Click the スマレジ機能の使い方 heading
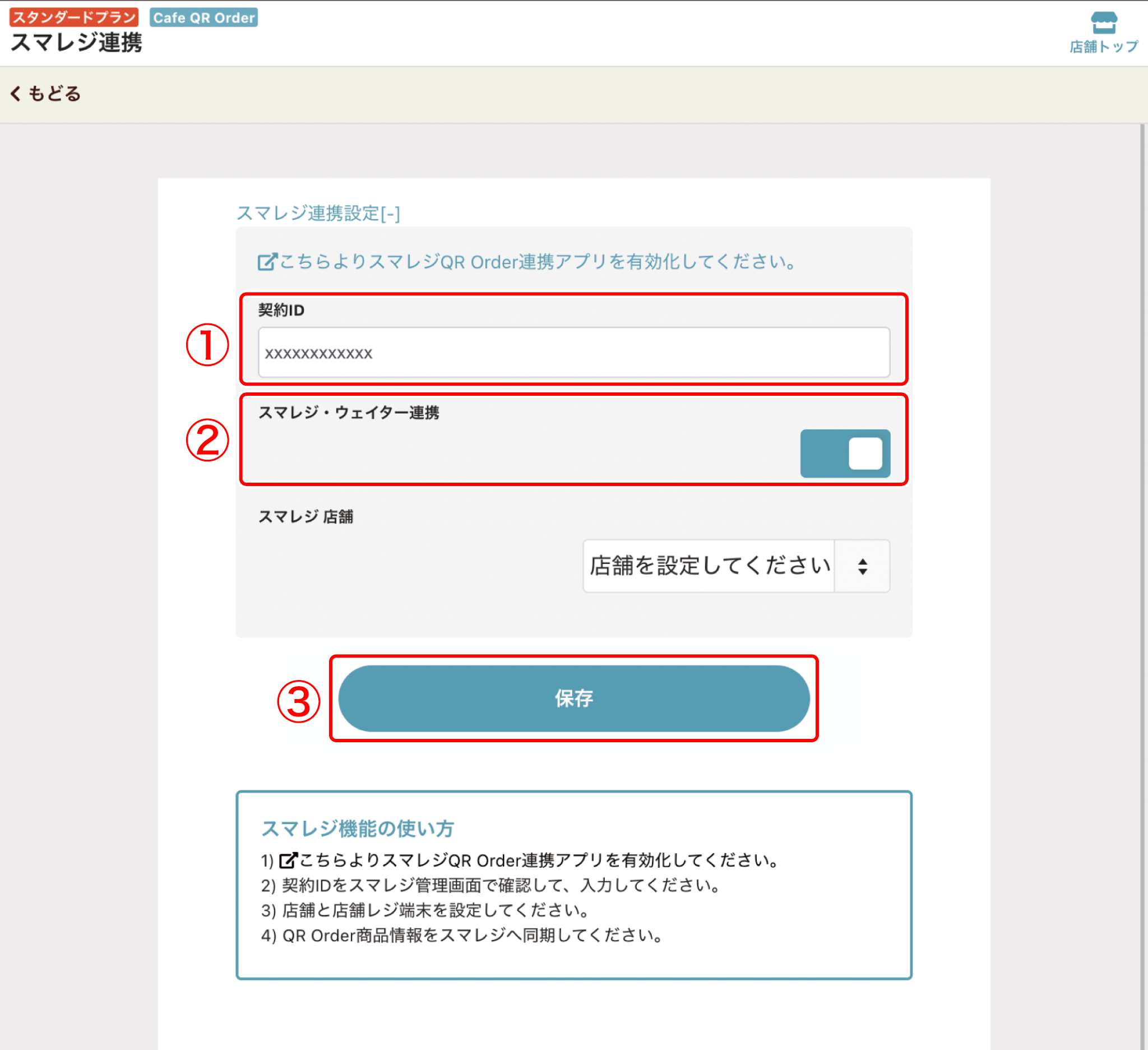Viewport: 1148px width, 1050px height. [x=358, y=829]
